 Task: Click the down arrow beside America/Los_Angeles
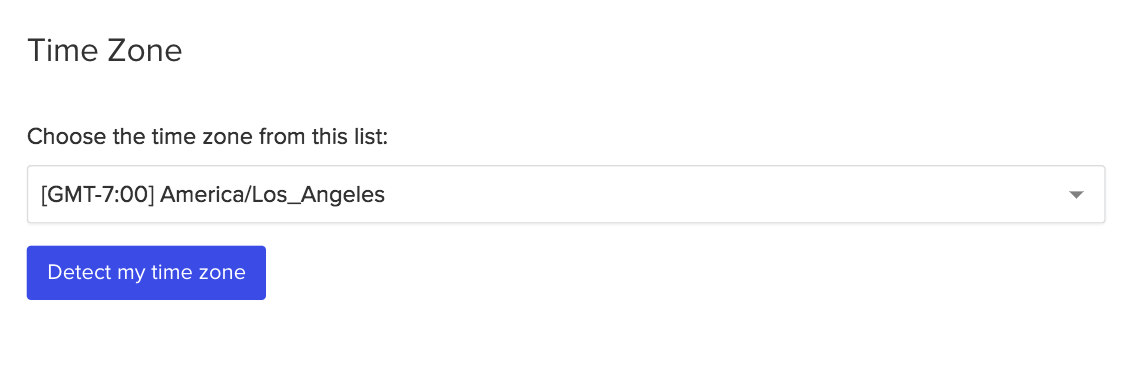pyautogui.click(x=1075, y=195)
